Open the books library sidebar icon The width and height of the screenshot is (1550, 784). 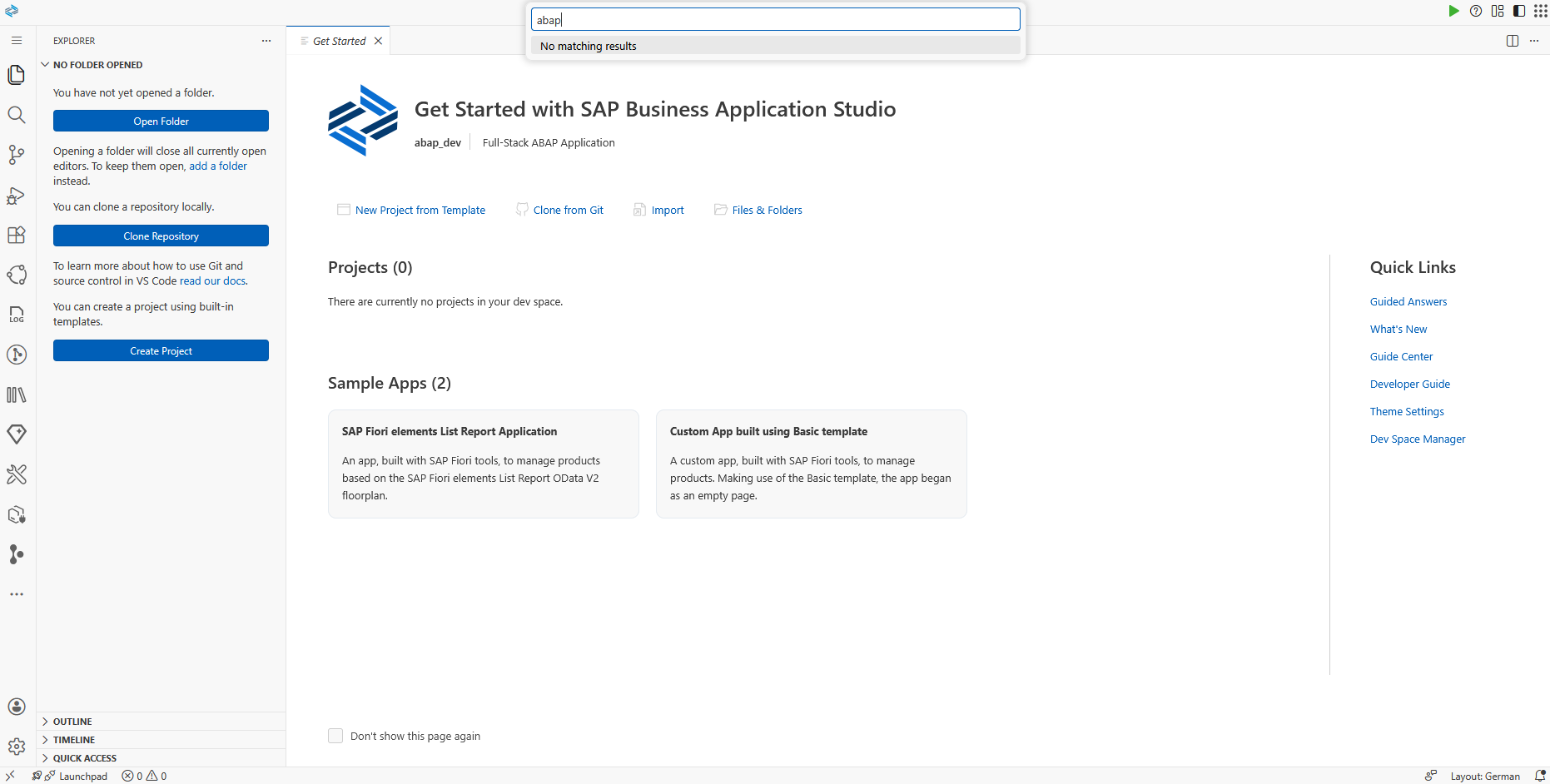pyautogui.click(x=17, y=394)
